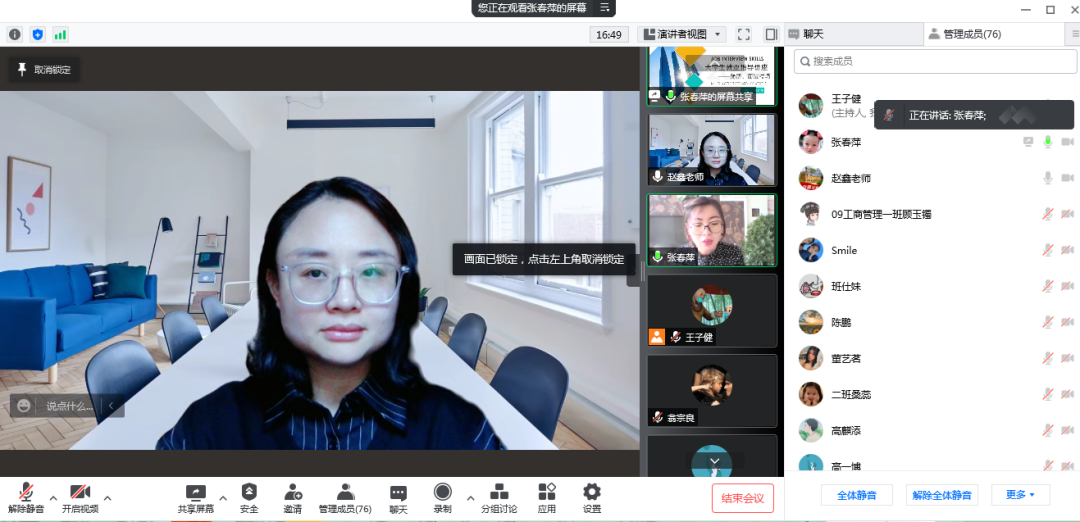This screenshot has height=522, width=1080.
Task: Select the 张春萍 video thumbnail
Action: pyautogui.click(x=712, y=230)
